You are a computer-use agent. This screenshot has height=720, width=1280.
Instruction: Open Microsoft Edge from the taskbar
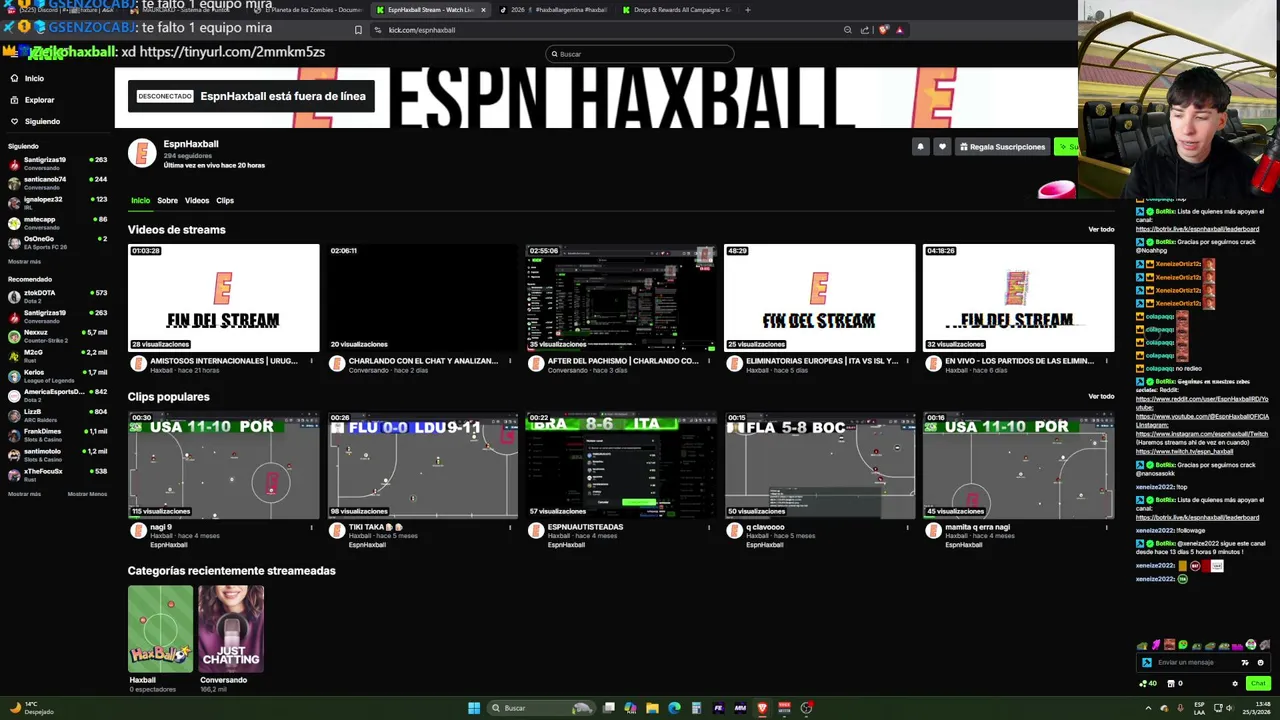[x=674, y=708]
